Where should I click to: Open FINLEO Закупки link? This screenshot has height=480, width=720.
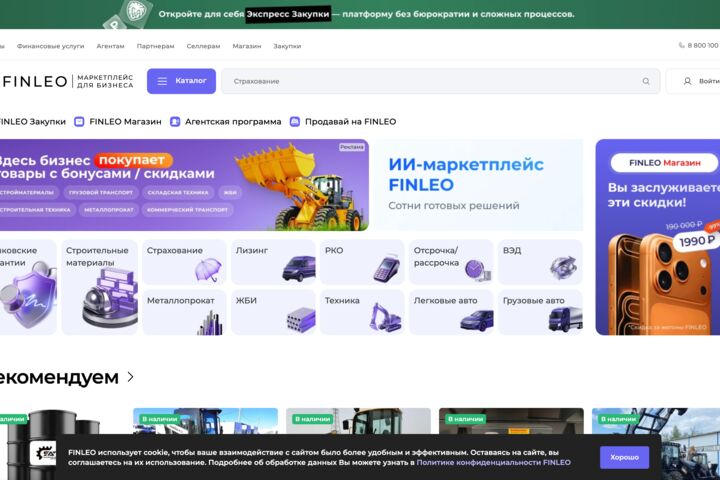click(x=33, y=122)
